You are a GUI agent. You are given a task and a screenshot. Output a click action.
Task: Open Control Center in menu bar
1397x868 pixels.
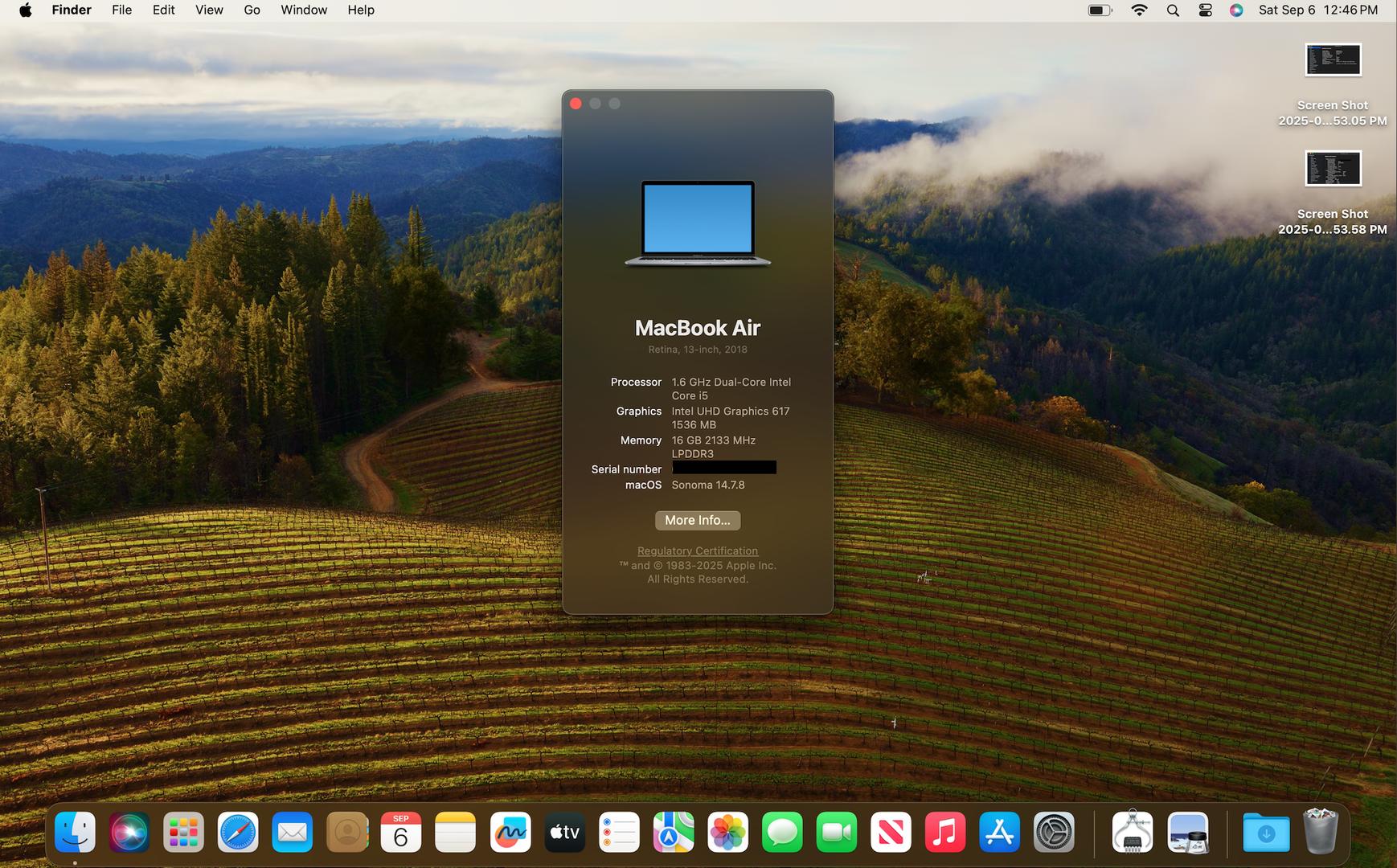point(1205,10)
